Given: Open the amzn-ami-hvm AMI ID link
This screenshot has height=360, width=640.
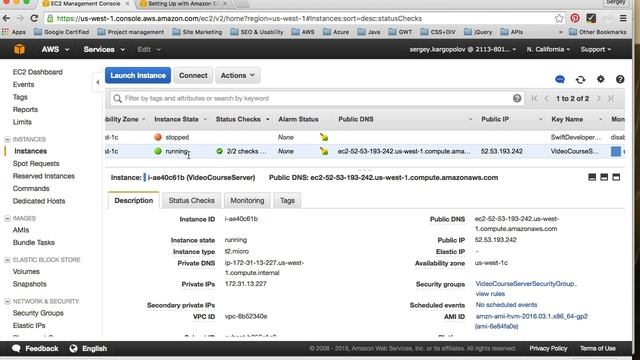Looking at the screenshot, I should click(x=531, y=321).
